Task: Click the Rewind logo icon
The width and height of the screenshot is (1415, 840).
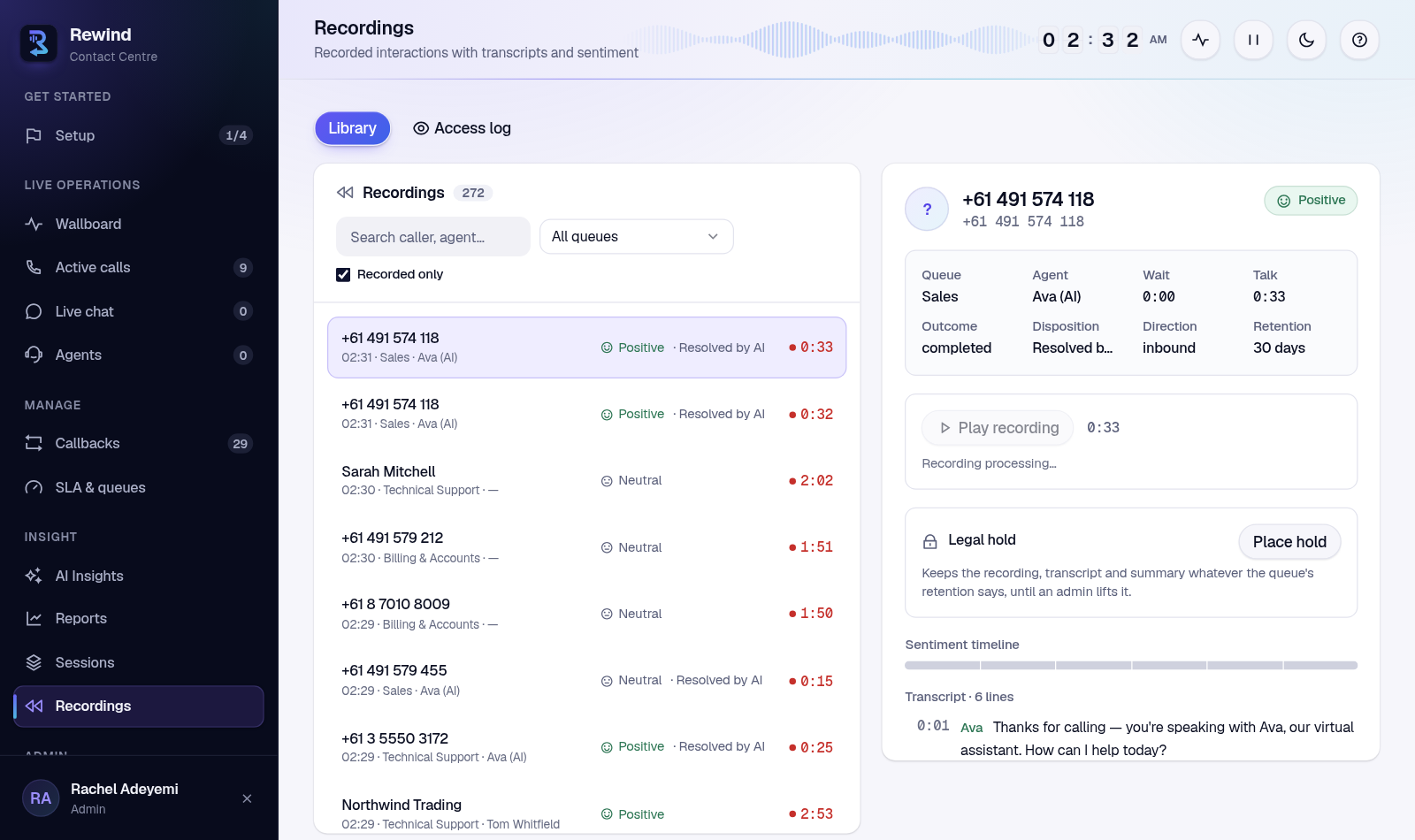Action: [x=39, y=43]
